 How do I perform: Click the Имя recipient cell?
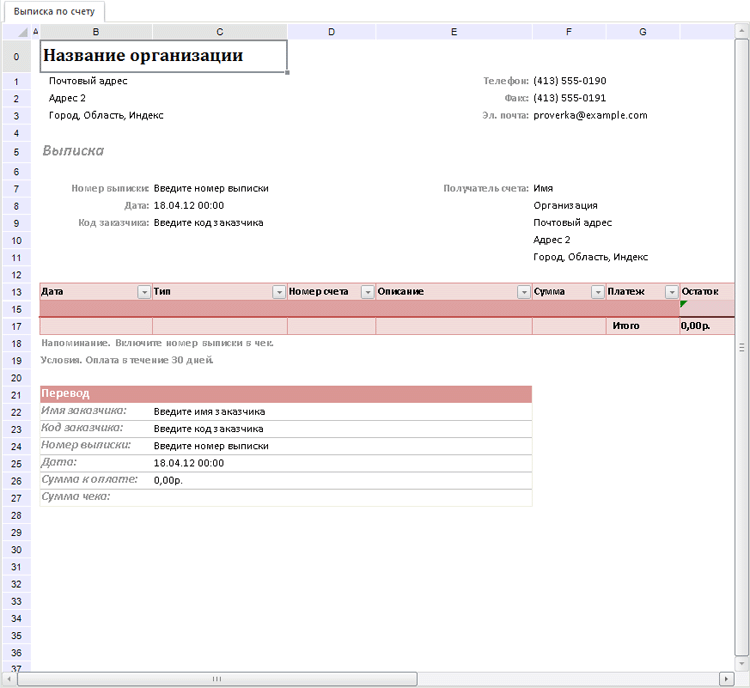pyautogui.click(x=543, y=189)
